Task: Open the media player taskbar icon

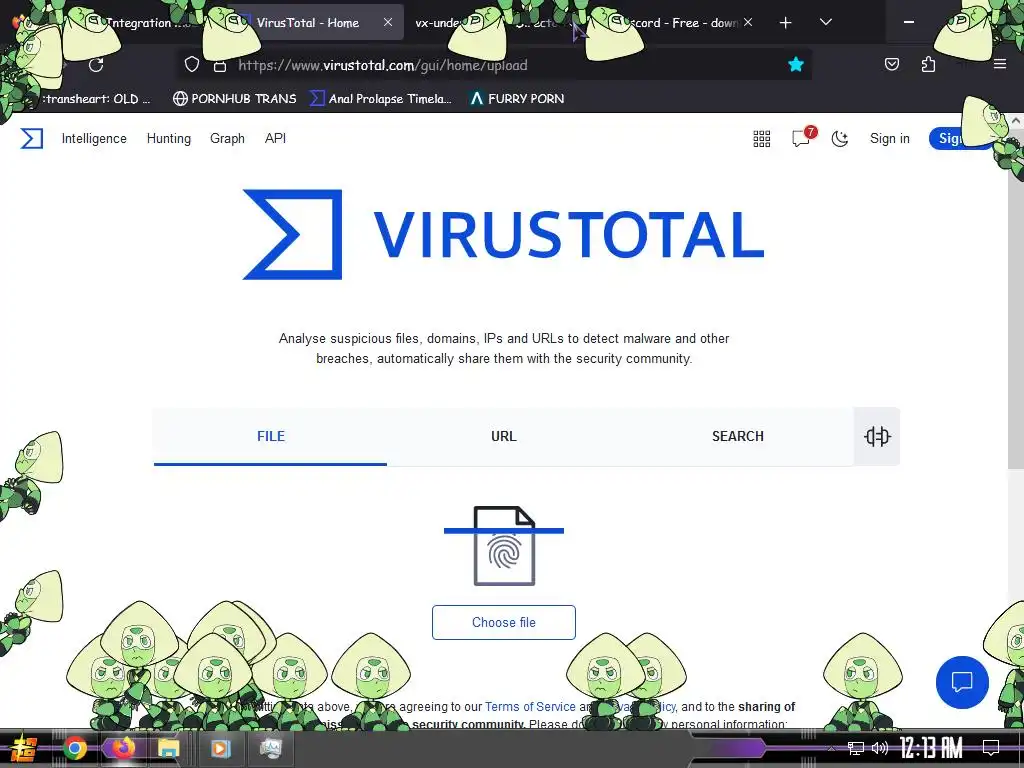Action: [x=220, y=748]
